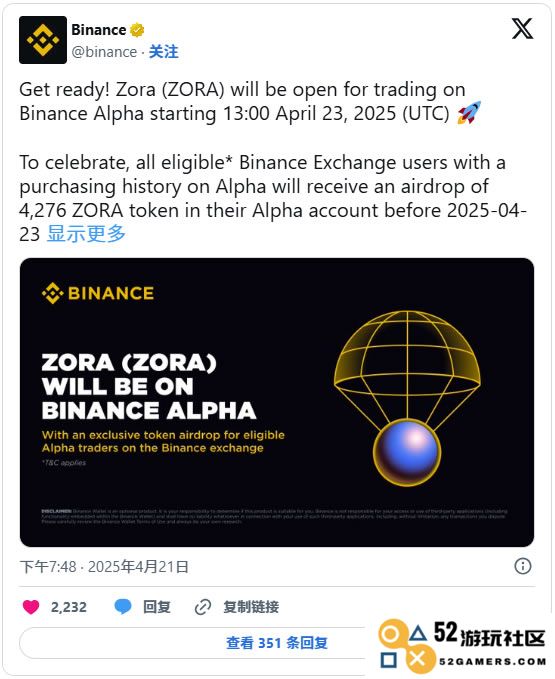Image resolution: width=555 pixels, height=679 pixels.
Task: Open the X logo in the corner
Action: pyautogui.click(x=523, y=29)
